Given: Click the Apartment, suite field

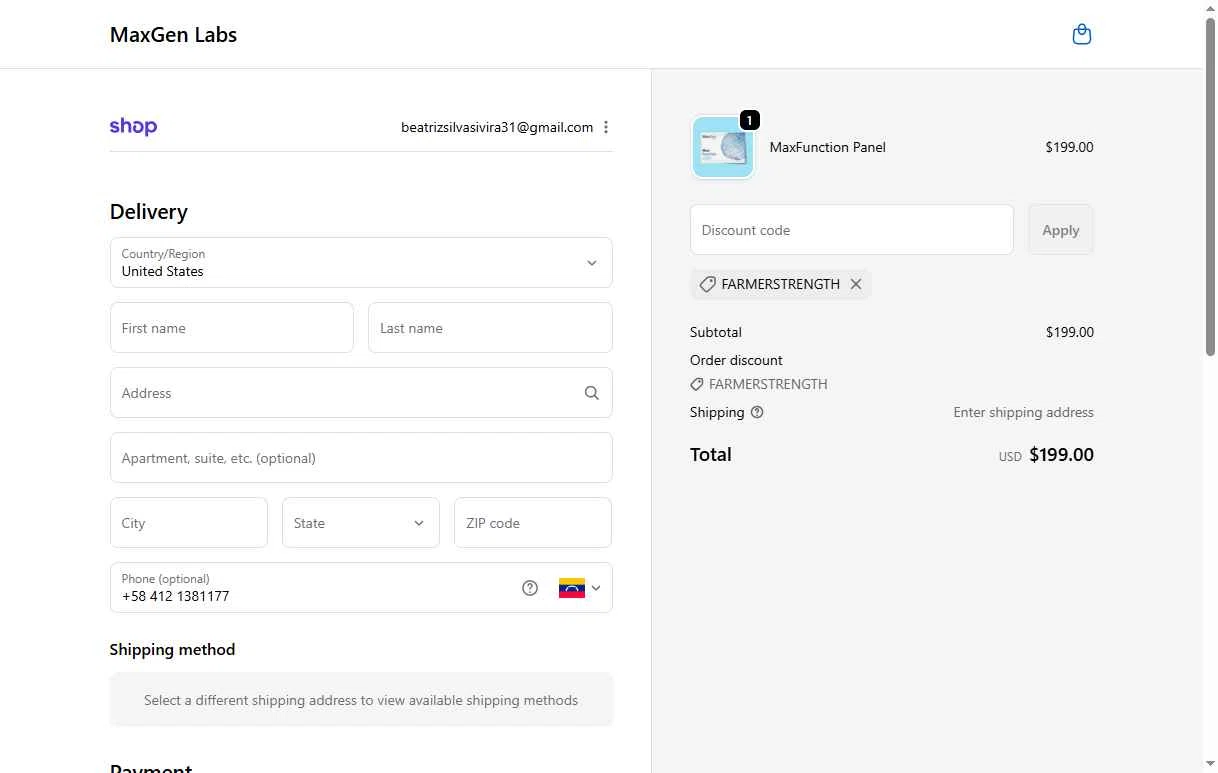Looking at the screenshot, I should 361,458.
